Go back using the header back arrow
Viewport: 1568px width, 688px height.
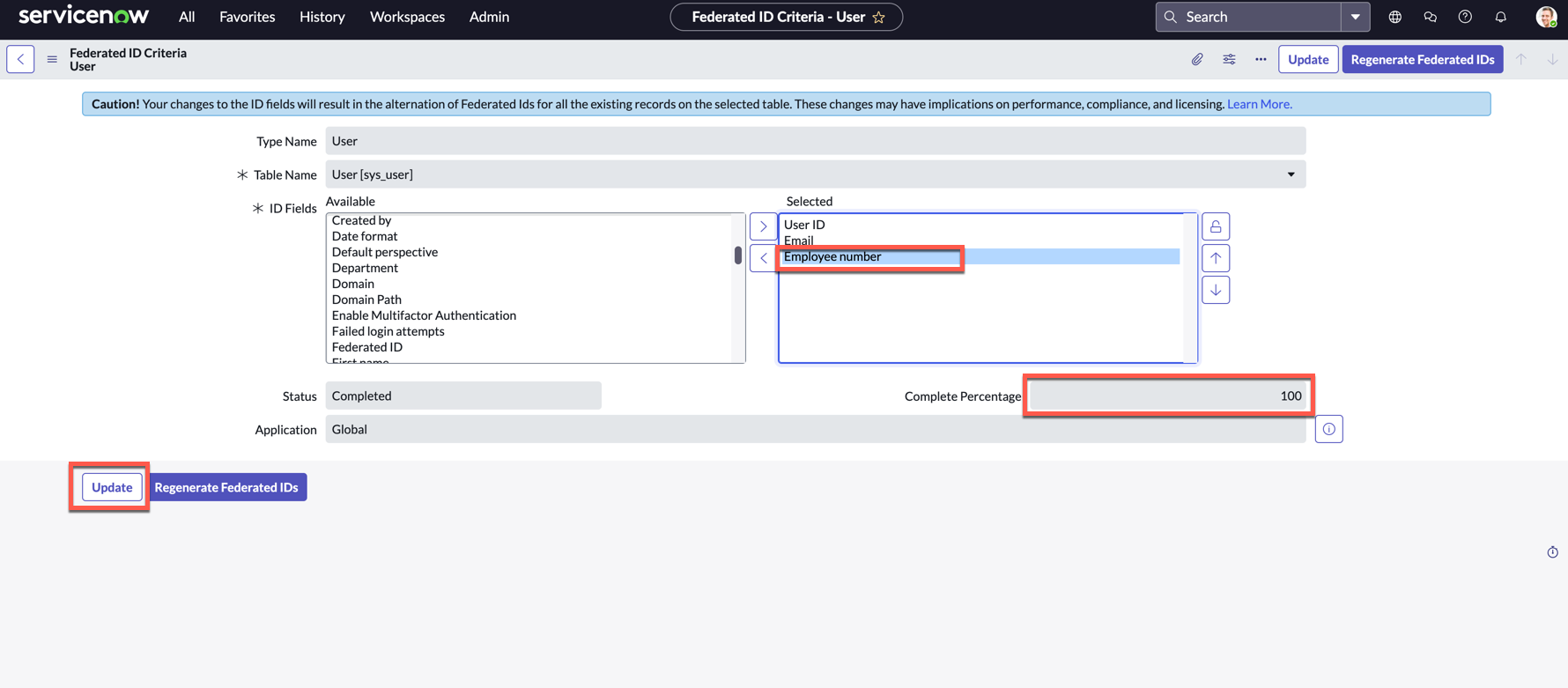coord(20,59)
